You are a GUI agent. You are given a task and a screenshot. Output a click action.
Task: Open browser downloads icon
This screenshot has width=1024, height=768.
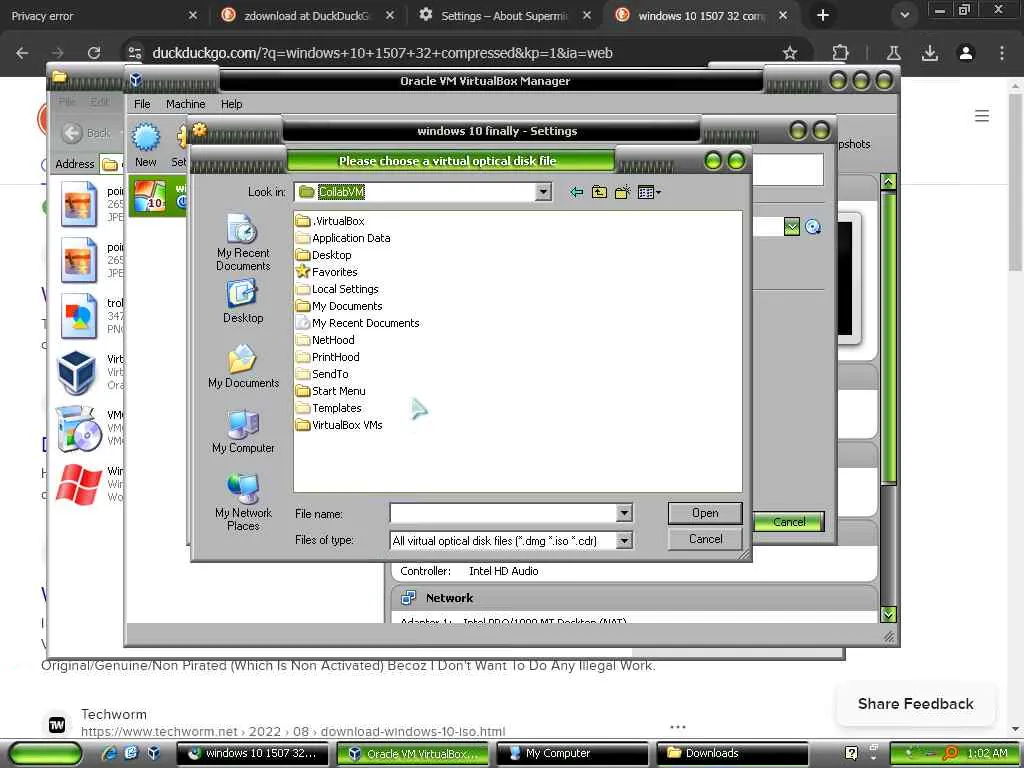pos(929,53)
